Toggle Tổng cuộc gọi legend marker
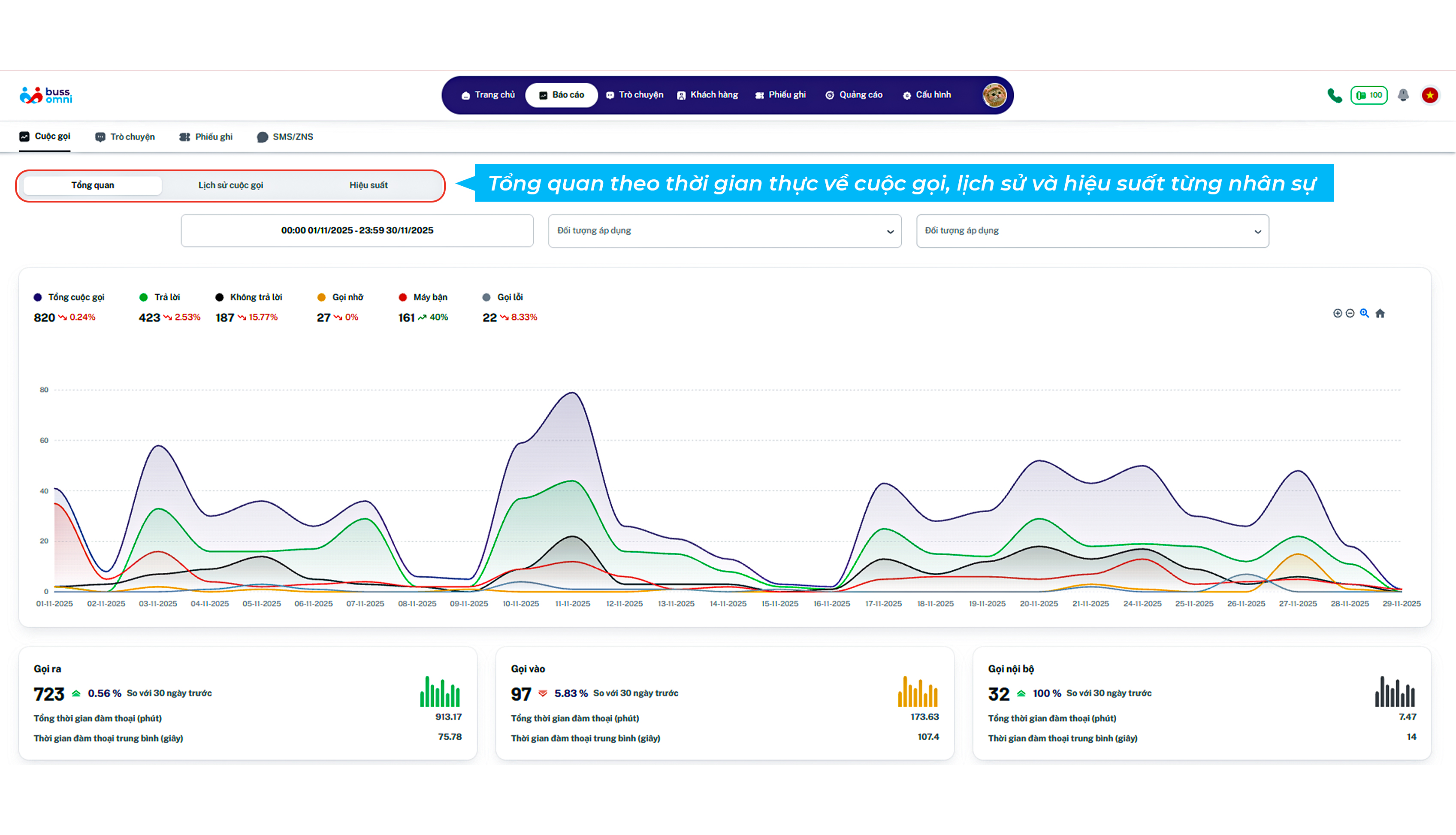Screen dimensions: 1456x835 pos(38,297)
